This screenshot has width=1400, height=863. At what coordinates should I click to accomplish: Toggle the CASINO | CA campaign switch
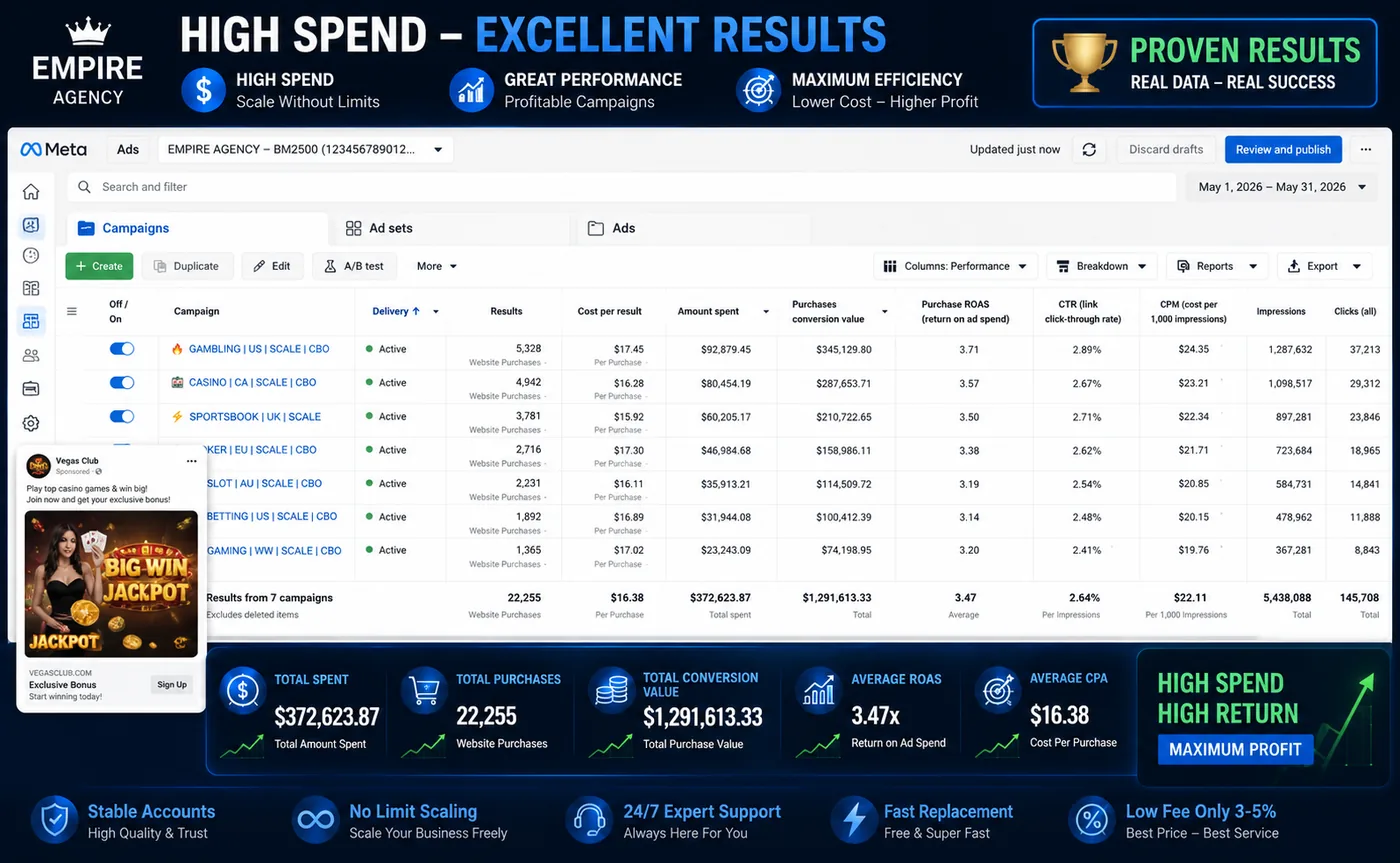122,382
